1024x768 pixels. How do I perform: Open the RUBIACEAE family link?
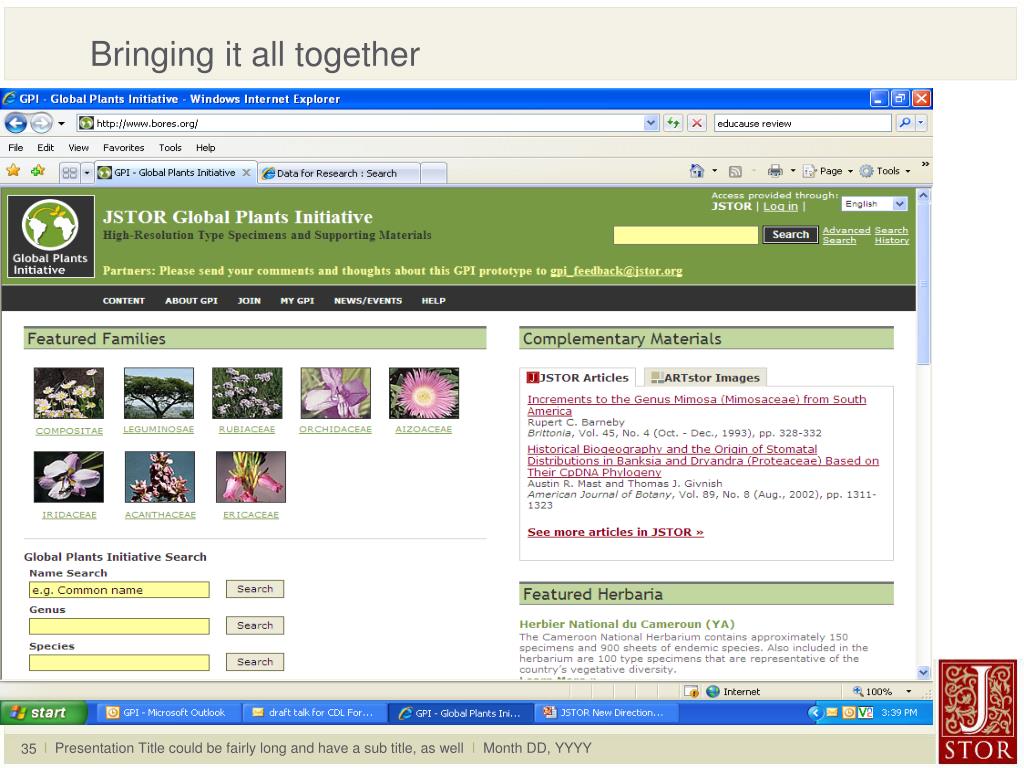click(247, 429)
